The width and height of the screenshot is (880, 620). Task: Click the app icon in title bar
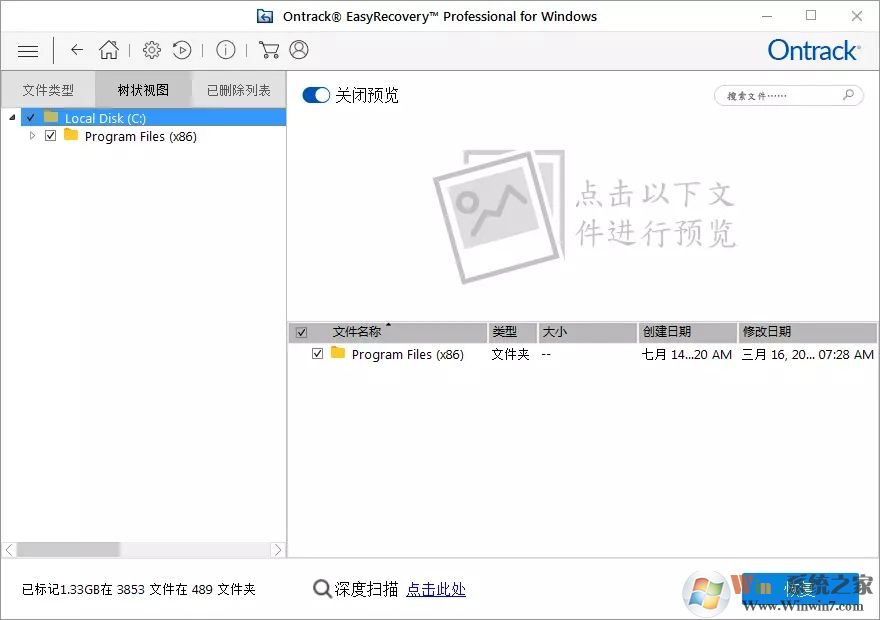(x=265, y=16)
